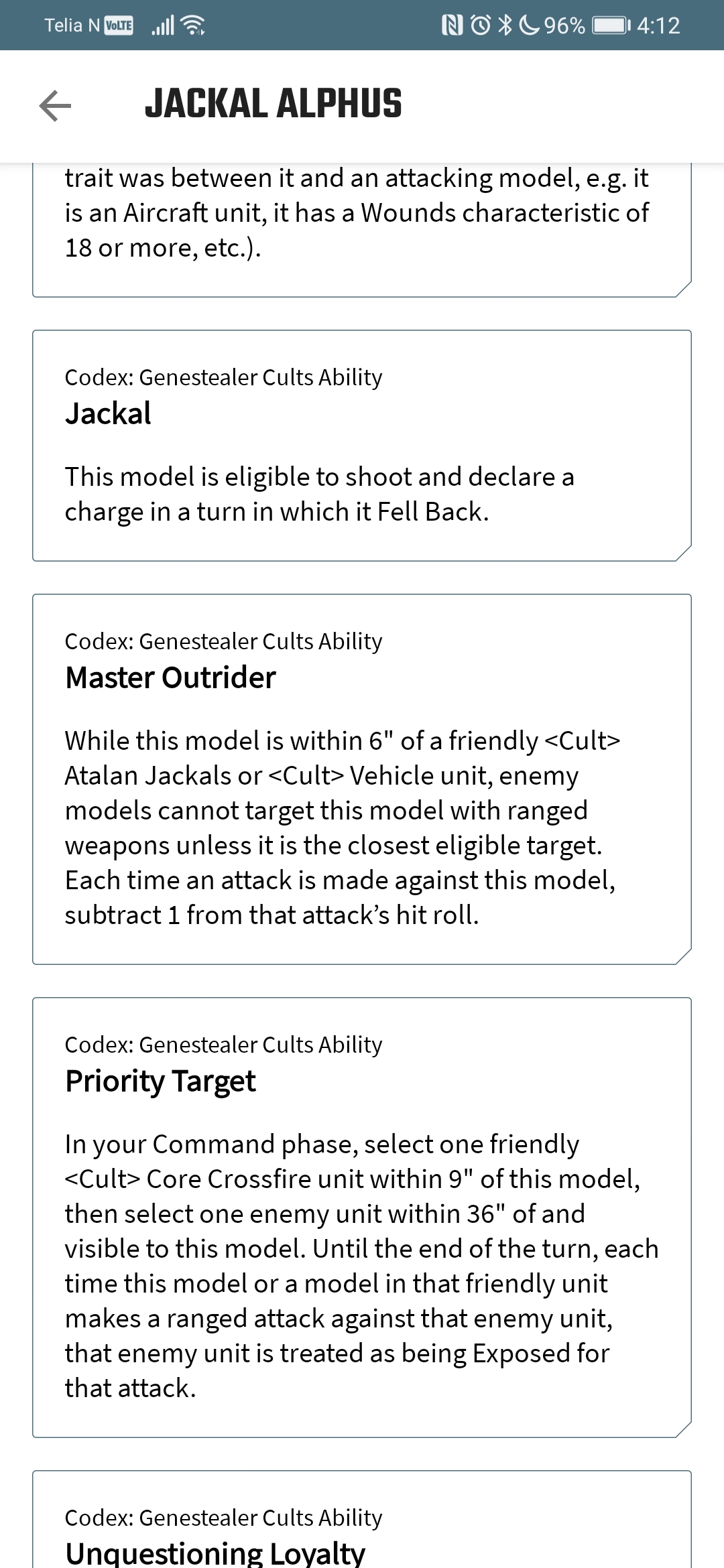Tap the Master Outrider description text

pyautogui.click(x=343, y=828)
